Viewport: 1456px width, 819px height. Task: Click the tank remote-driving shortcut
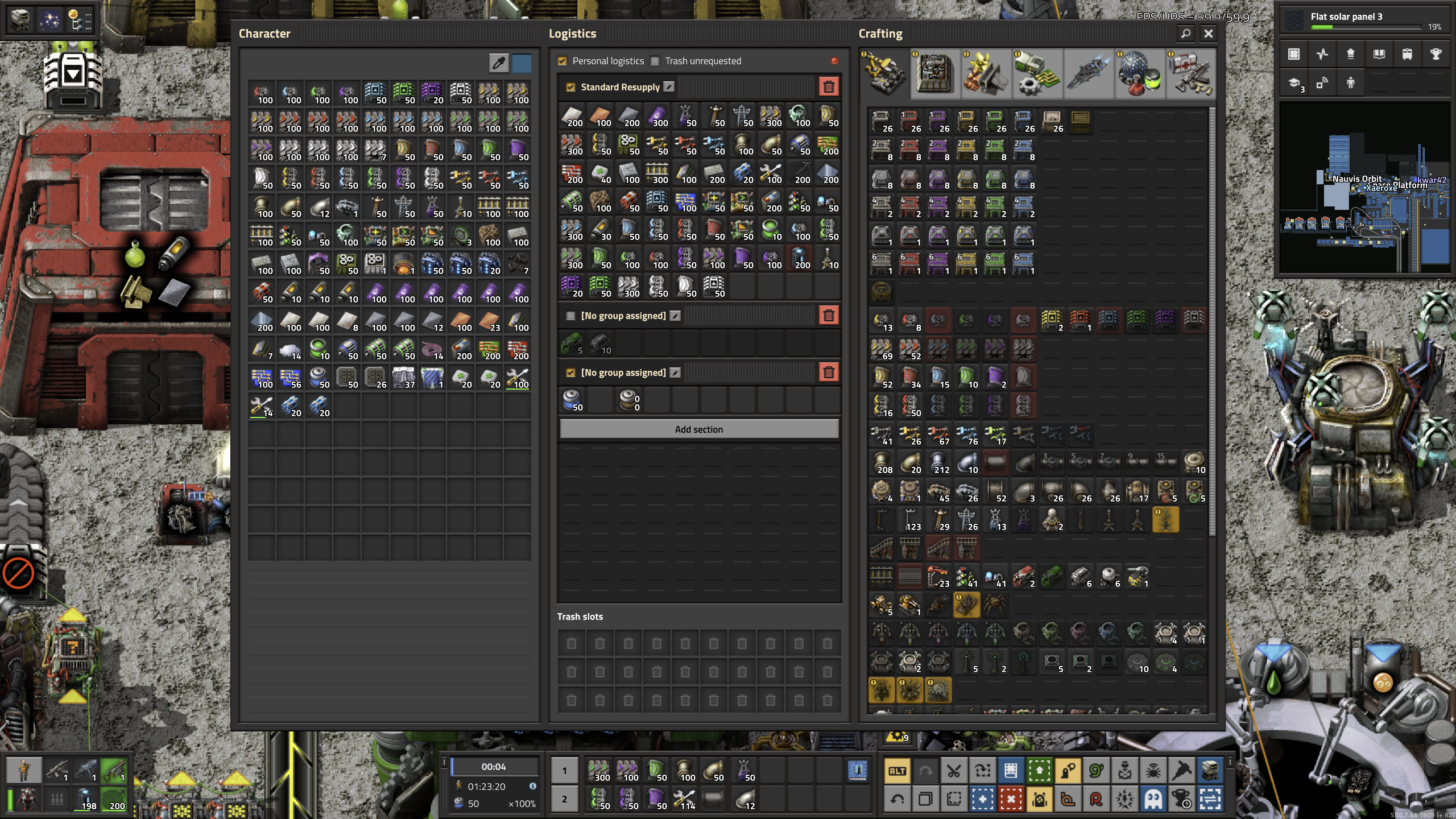(x=1210, y=771)
